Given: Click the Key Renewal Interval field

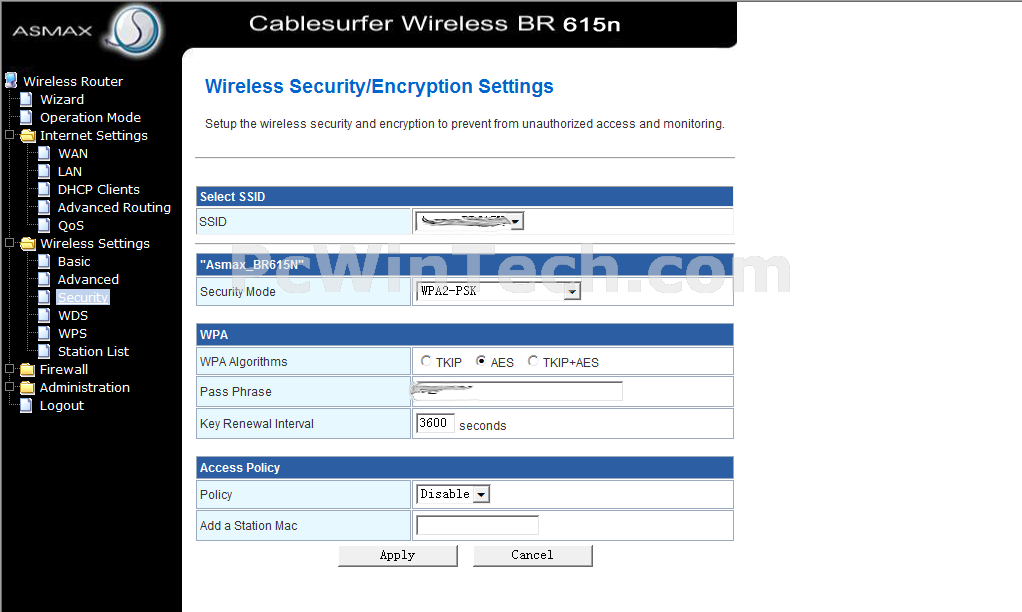Looking at the screenshot, I should [x=435, y=423].
